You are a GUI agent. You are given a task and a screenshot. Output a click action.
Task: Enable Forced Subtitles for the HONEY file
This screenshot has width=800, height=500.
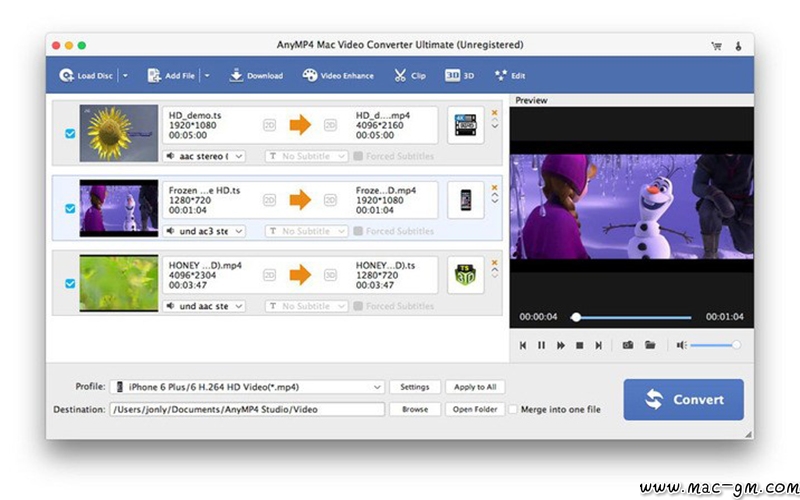[358, 306]
